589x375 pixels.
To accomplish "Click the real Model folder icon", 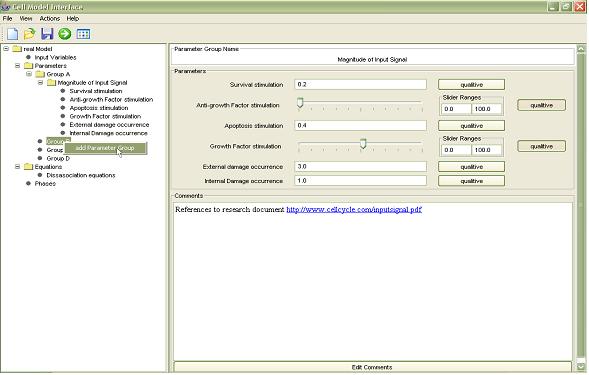I will click(x=17, y=49).
